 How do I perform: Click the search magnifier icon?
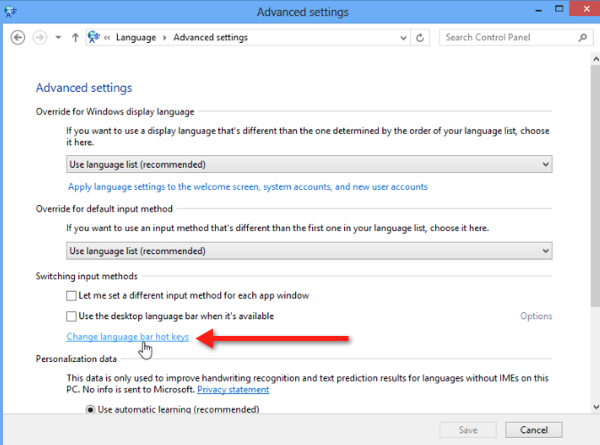582,37
